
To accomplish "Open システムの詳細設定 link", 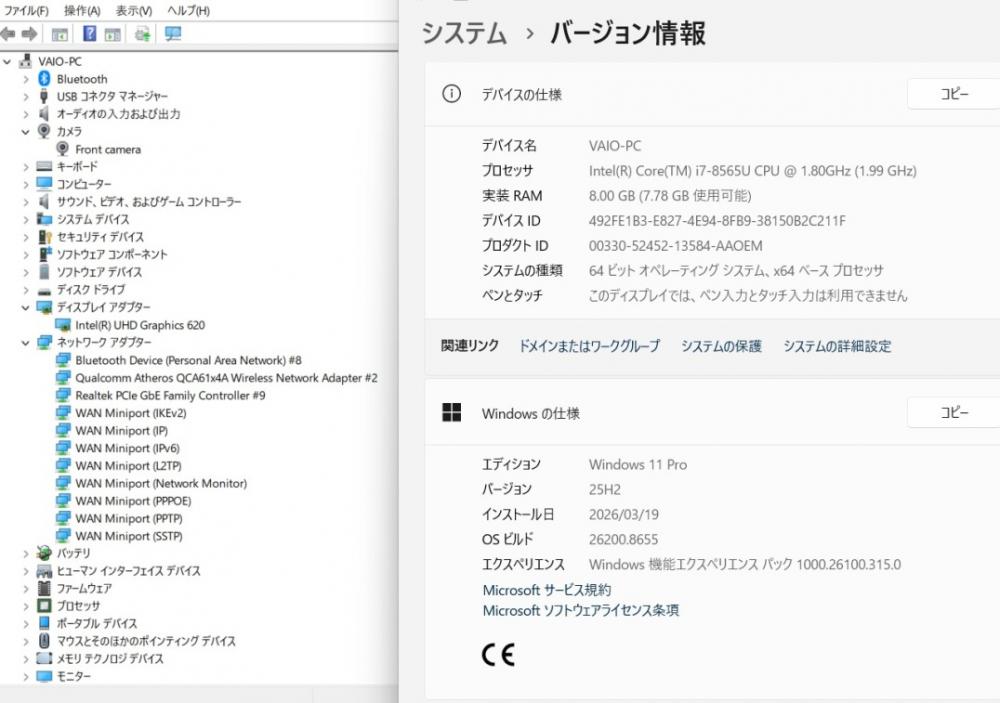I will pos(837,346).
